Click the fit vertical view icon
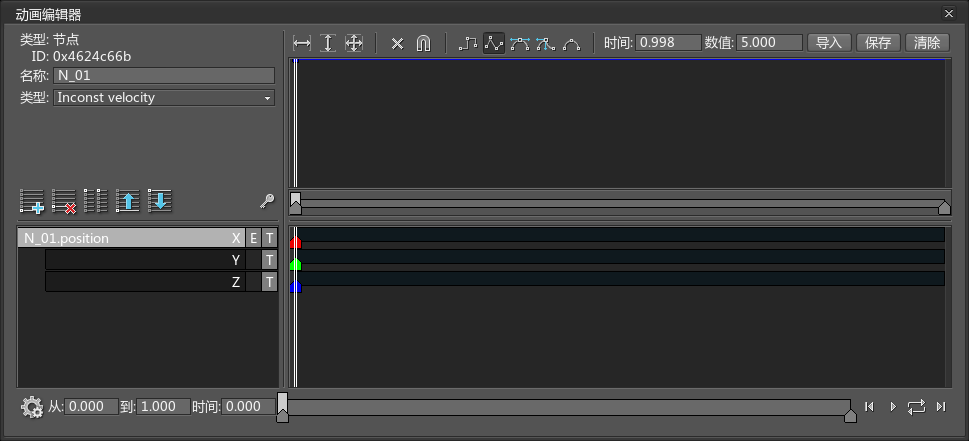The height and width of the screenshot is (441, 969). pos(328,43)
